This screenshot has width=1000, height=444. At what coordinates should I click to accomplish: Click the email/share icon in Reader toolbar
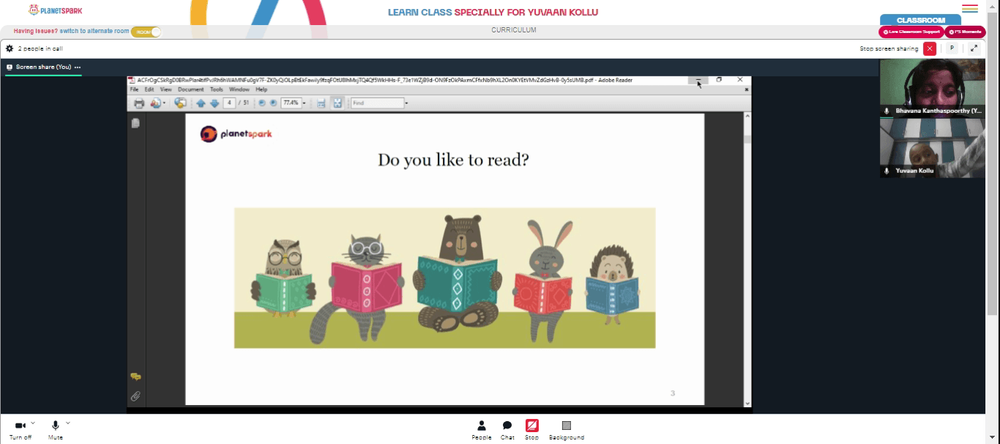180,103
